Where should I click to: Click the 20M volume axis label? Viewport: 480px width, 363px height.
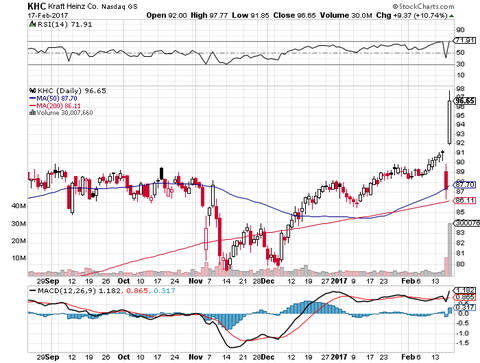click(x=19, y=241)
